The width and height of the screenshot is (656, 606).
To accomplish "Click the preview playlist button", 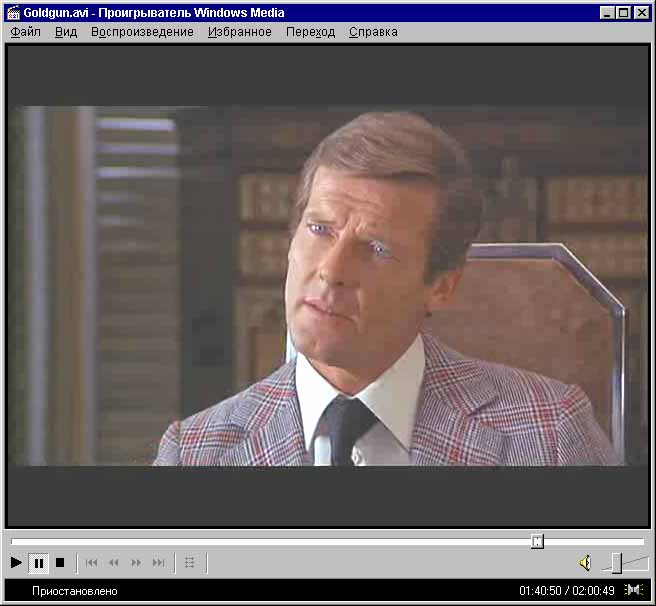I will coord(190,563).
